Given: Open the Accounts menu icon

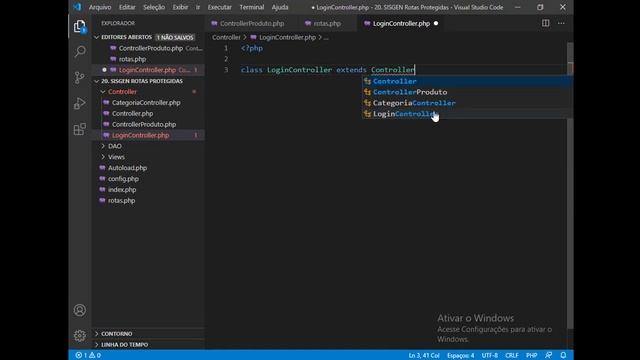Looking at the screenshot, I should (80, 310).
